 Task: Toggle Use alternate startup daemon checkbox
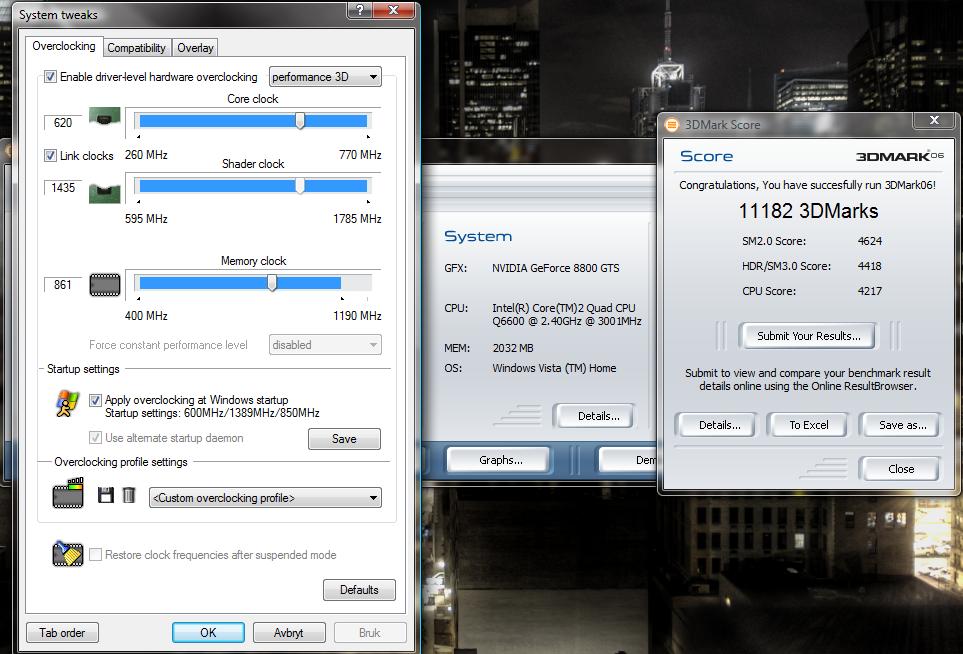point(95,438)
